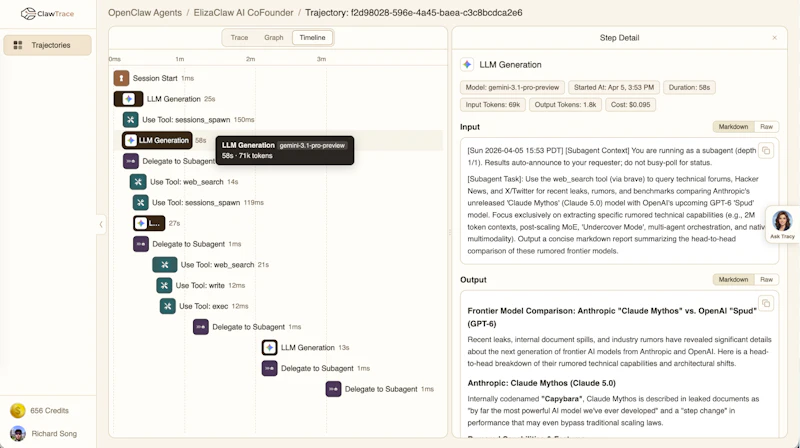Click the LLM Generation 25s icon
The height and width of the screenshot is (448, 800).
[x=128, y=99]
